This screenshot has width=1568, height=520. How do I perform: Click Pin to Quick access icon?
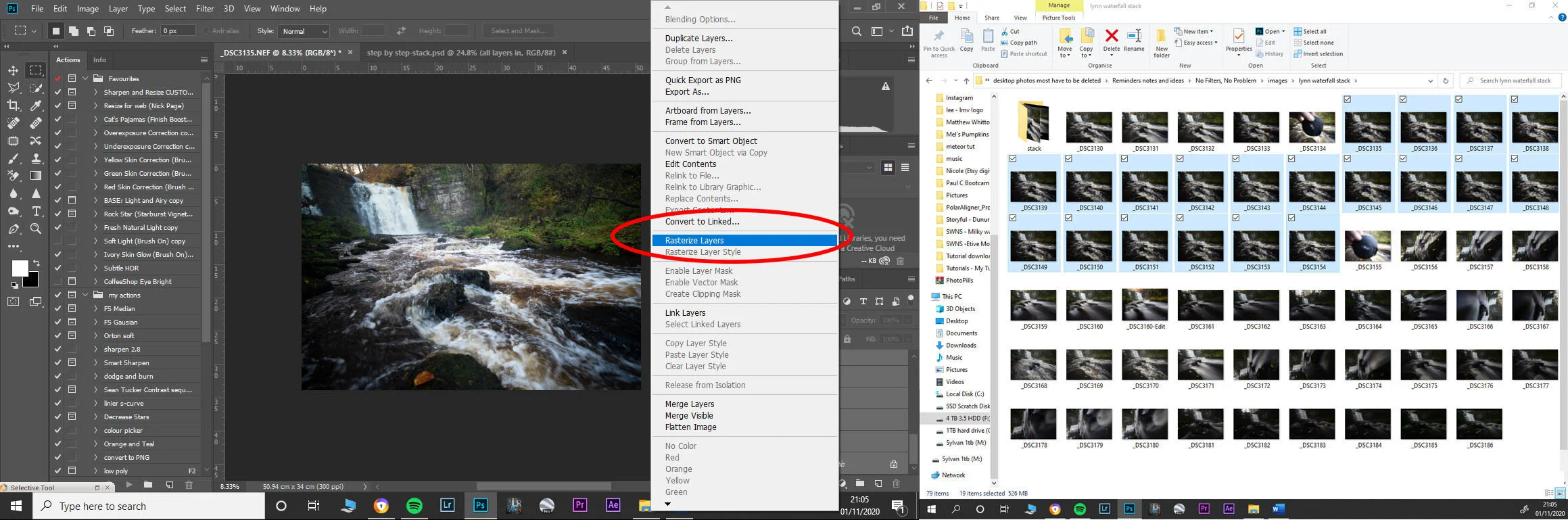[939, 43]
